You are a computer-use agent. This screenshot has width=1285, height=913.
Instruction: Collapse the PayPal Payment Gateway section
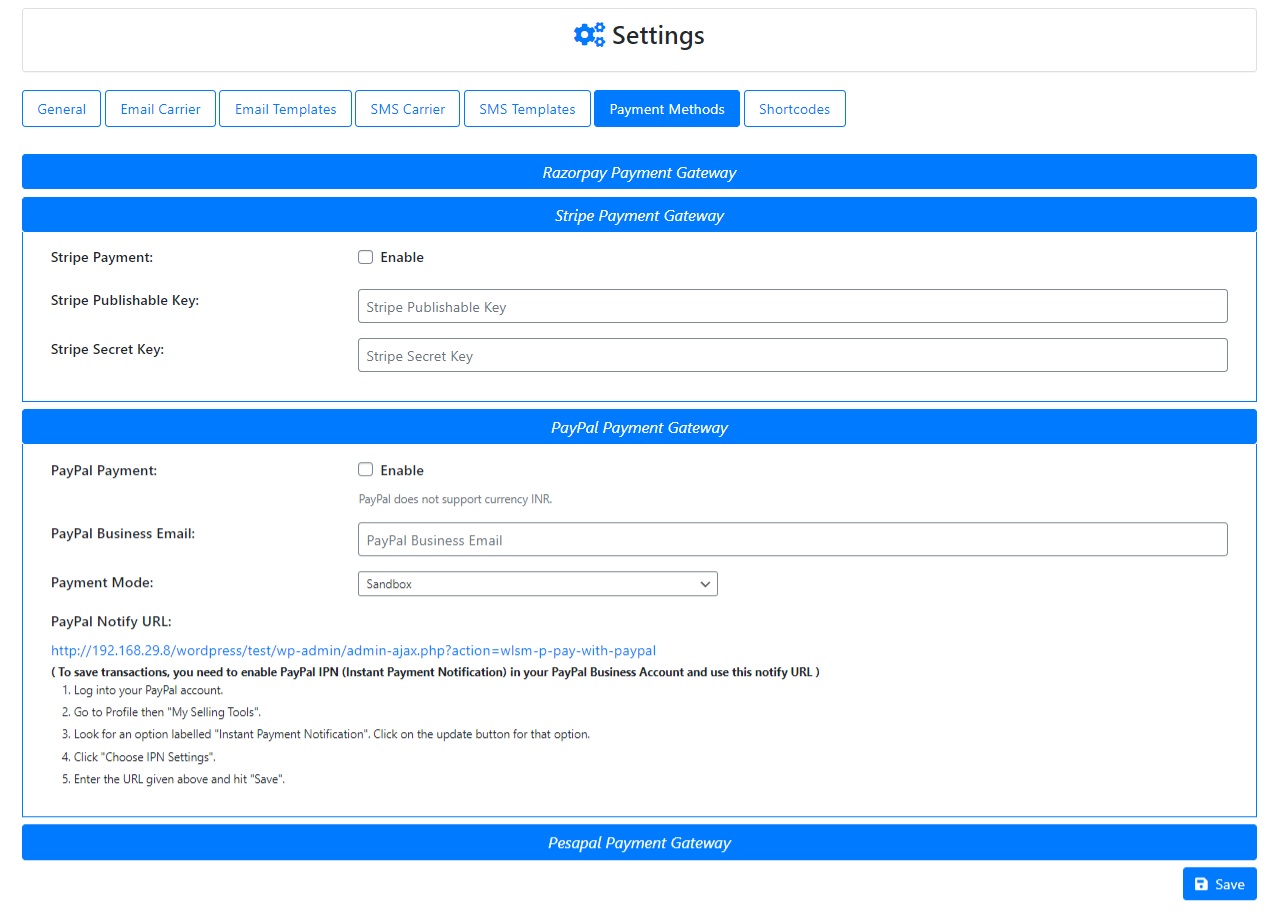(639, 427)
